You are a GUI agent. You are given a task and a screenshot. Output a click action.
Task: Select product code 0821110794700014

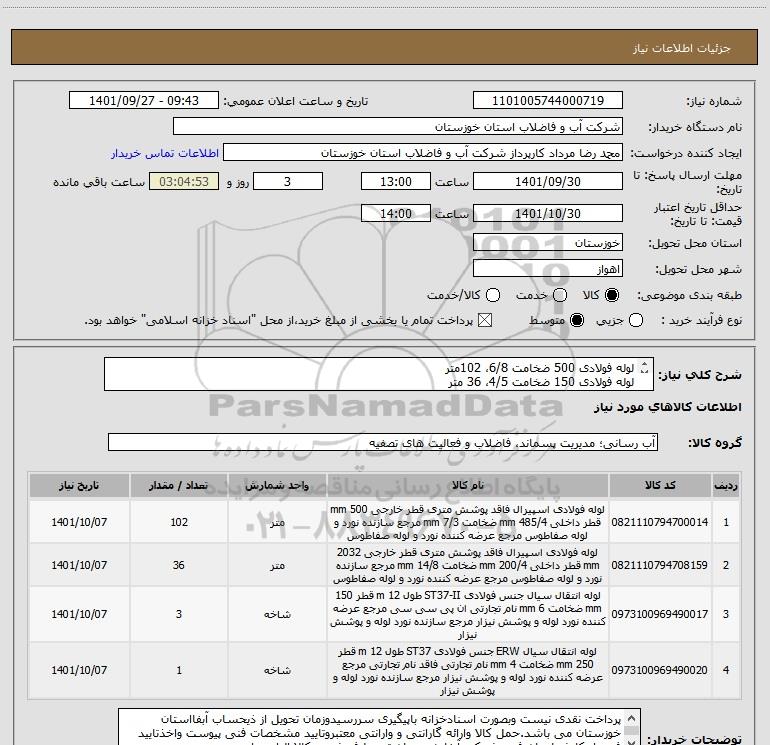tap(660, 522)
